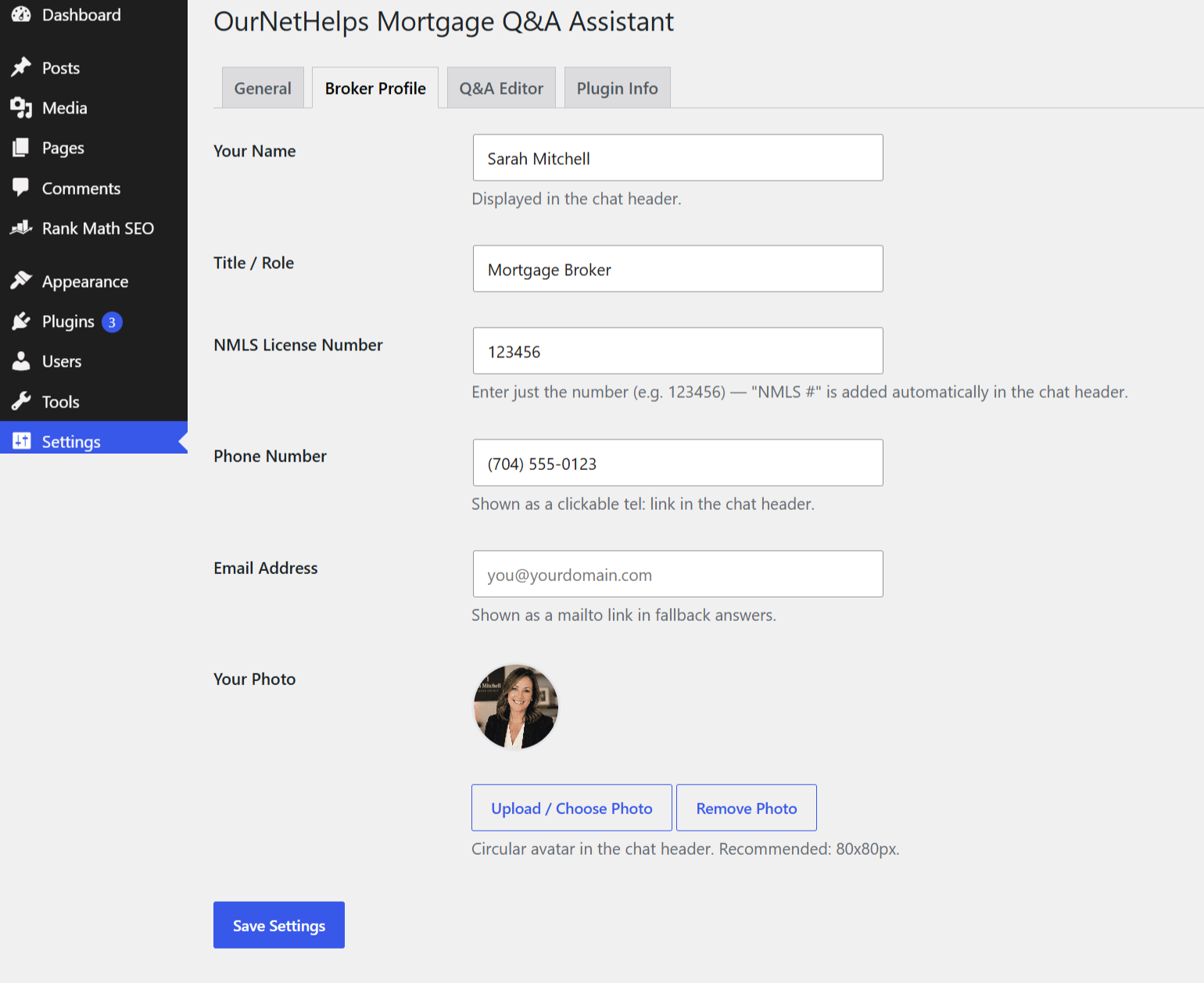Click the 'Shown as a mailto link' hint
1204x983 pixels.
(624, 615)
